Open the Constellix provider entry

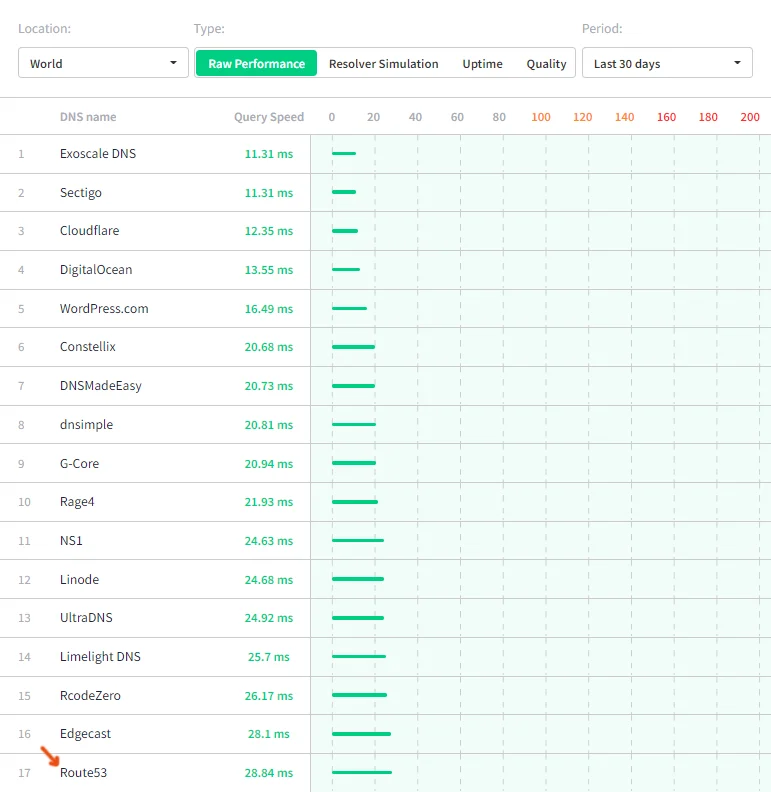coord(88,346)
